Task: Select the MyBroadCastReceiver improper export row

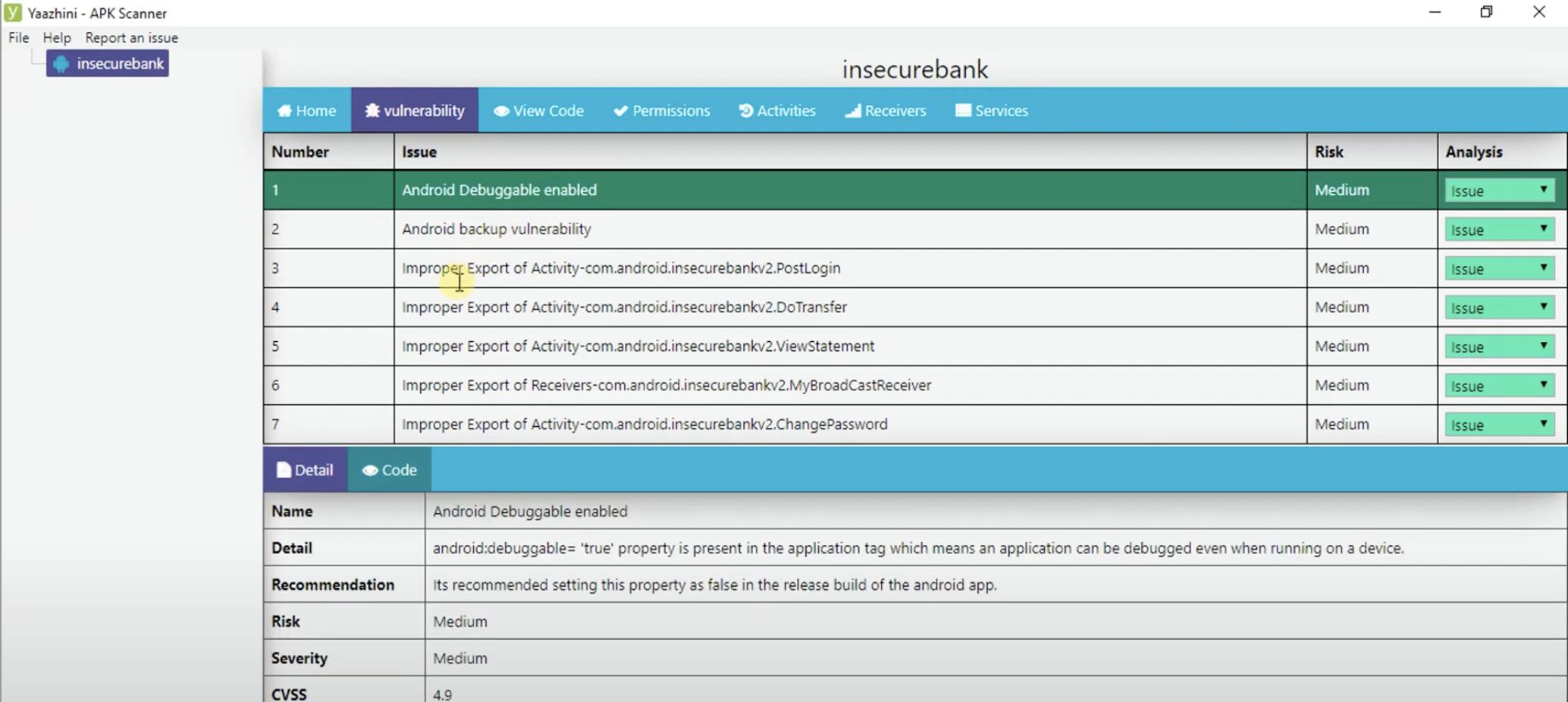Action: (x=666, y=385)
